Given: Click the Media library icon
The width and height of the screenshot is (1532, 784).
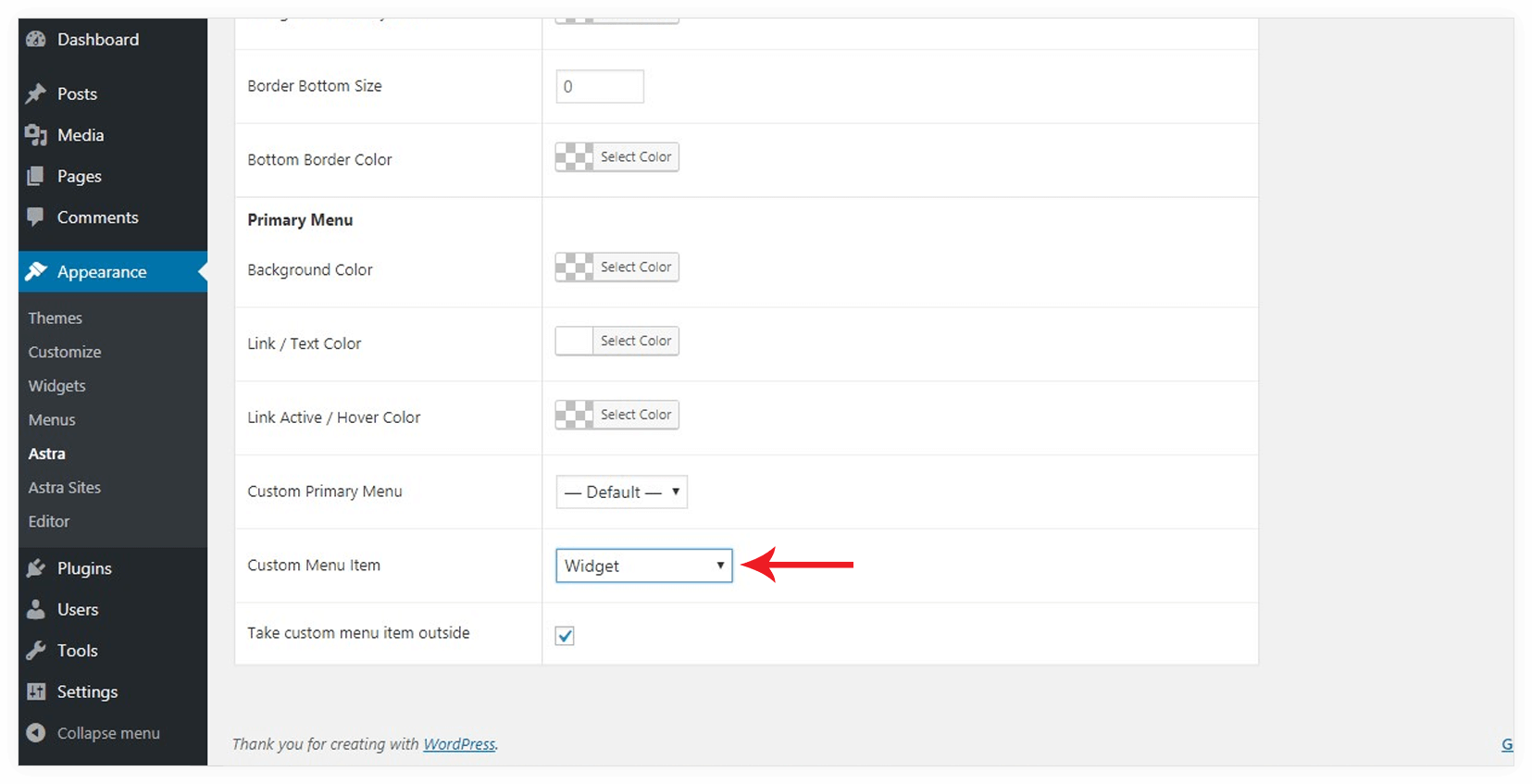Looking at the screenshot, I should click(36, 135).
